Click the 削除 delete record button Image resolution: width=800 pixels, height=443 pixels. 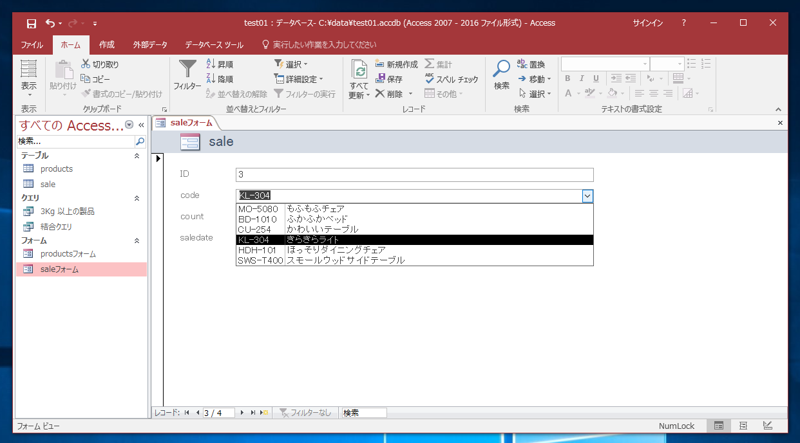coord(389,94)
